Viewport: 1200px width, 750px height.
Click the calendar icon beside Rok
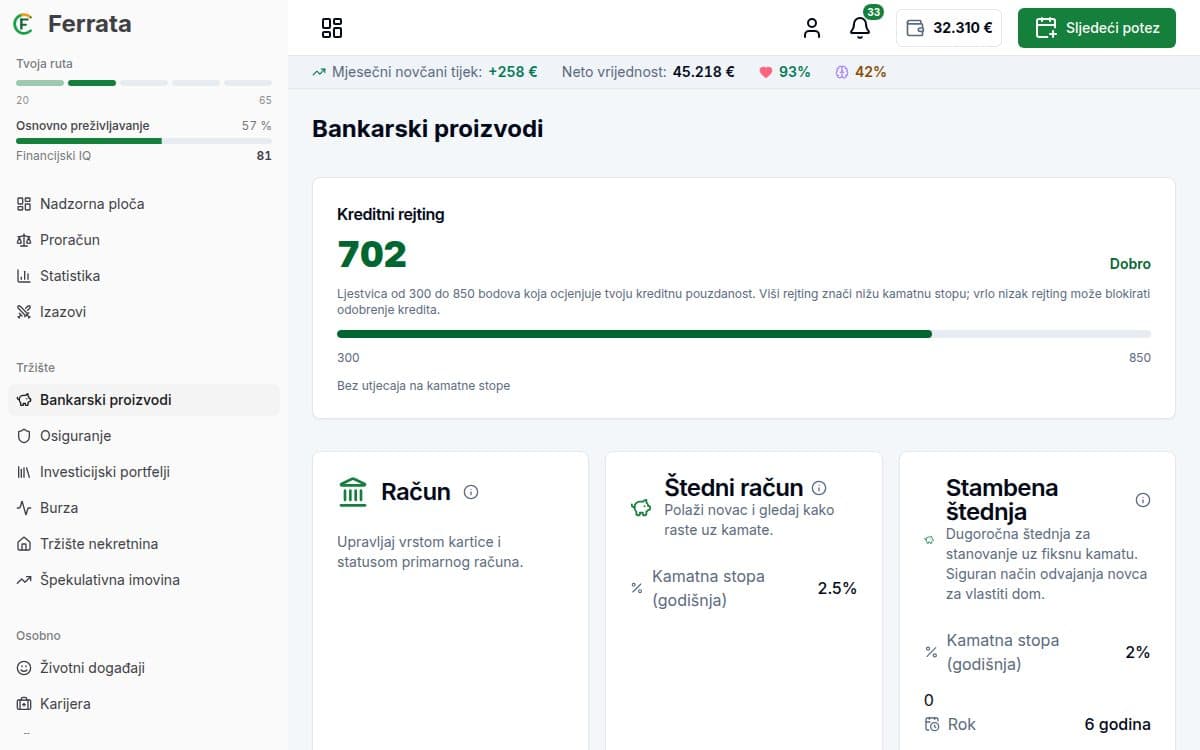[x=932, y=724]
